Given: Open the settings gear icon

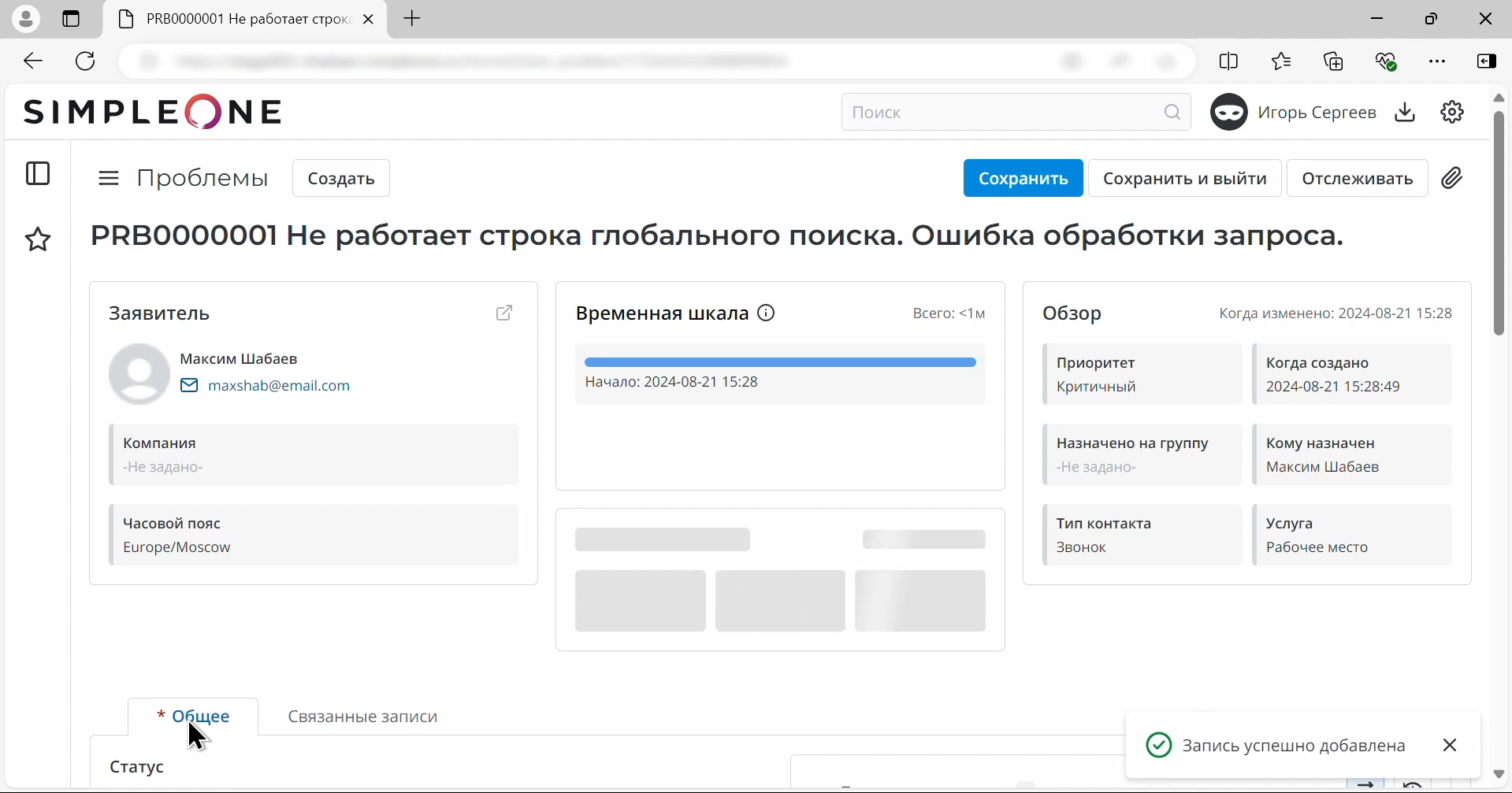Looking at the screenshot, I should 1452,112.
